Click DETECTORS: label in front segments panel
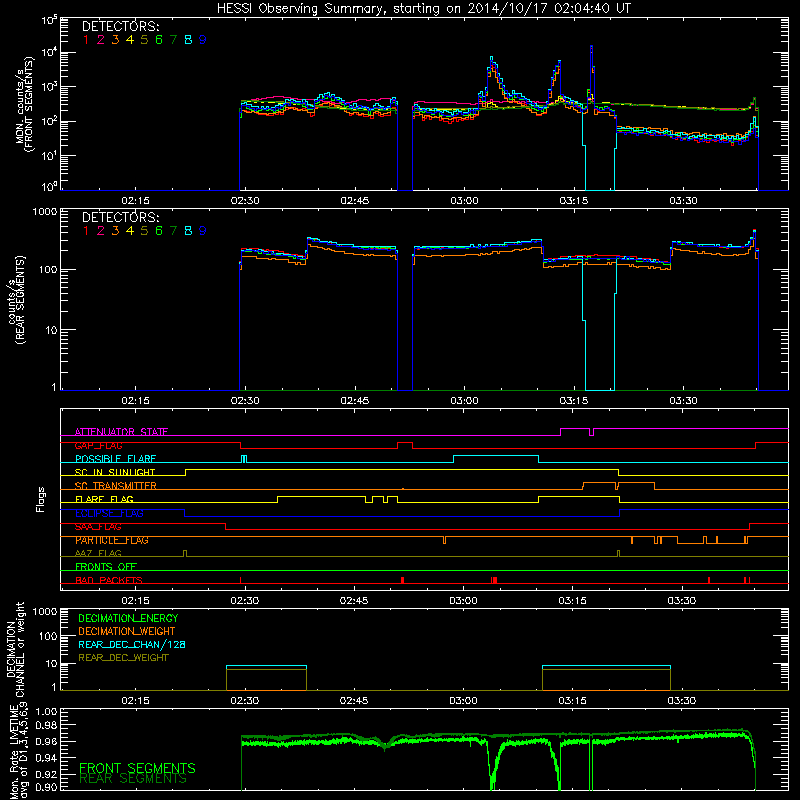Viewport: 800px width, 800px height. (x=120, y=27)
